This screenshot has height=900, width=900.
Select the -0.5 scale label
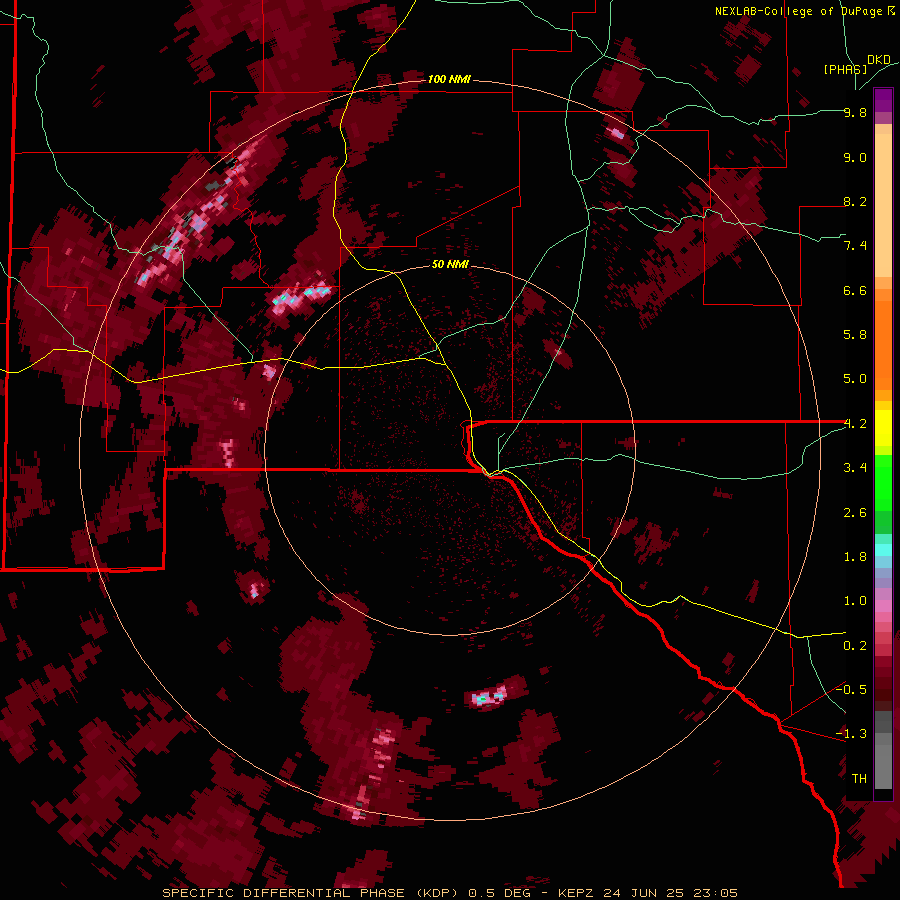(852, 690)
